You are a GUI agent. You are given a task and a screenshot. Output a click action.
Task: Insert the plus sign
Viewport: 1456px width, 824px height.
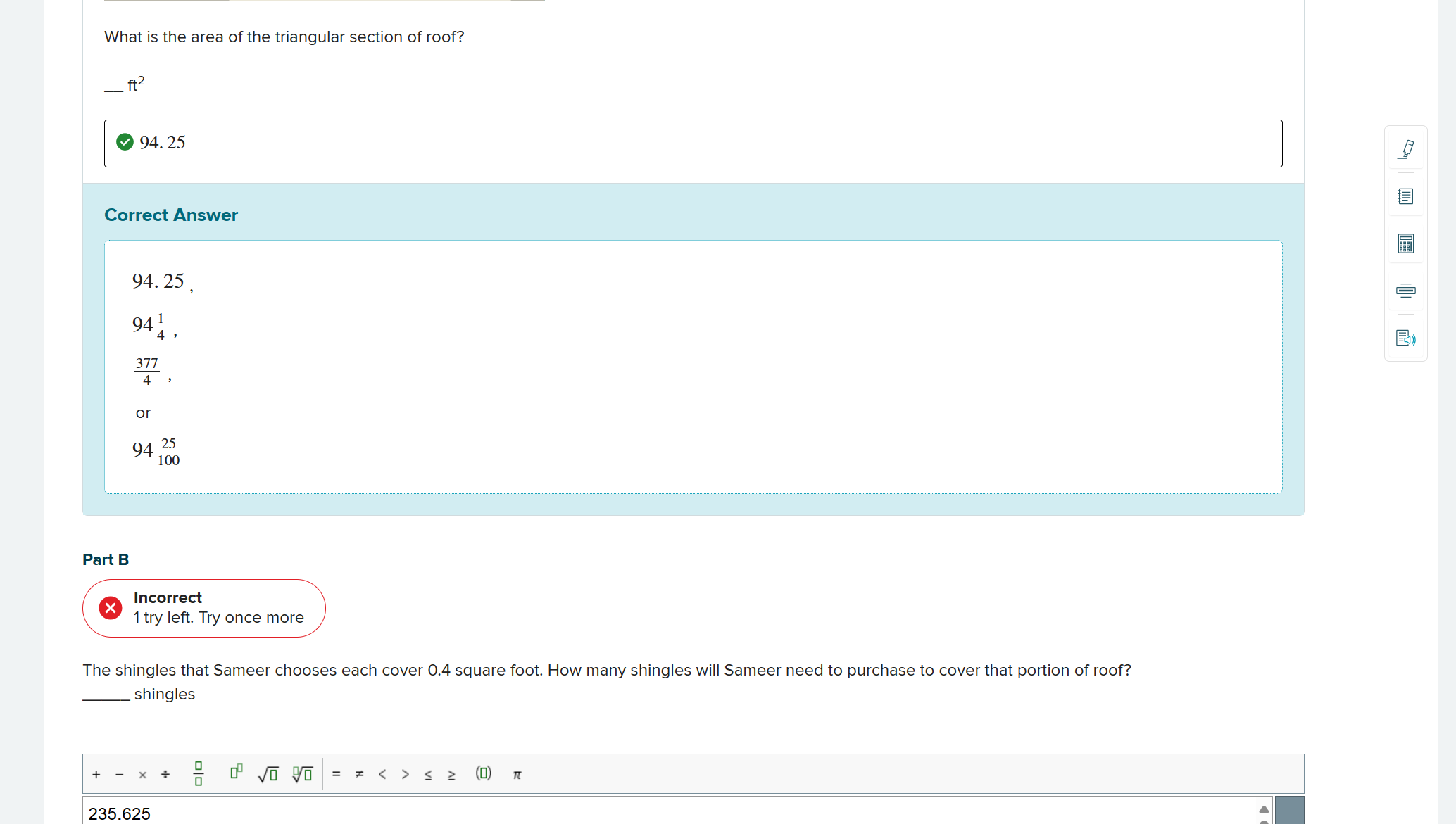(x=96, y=775)
